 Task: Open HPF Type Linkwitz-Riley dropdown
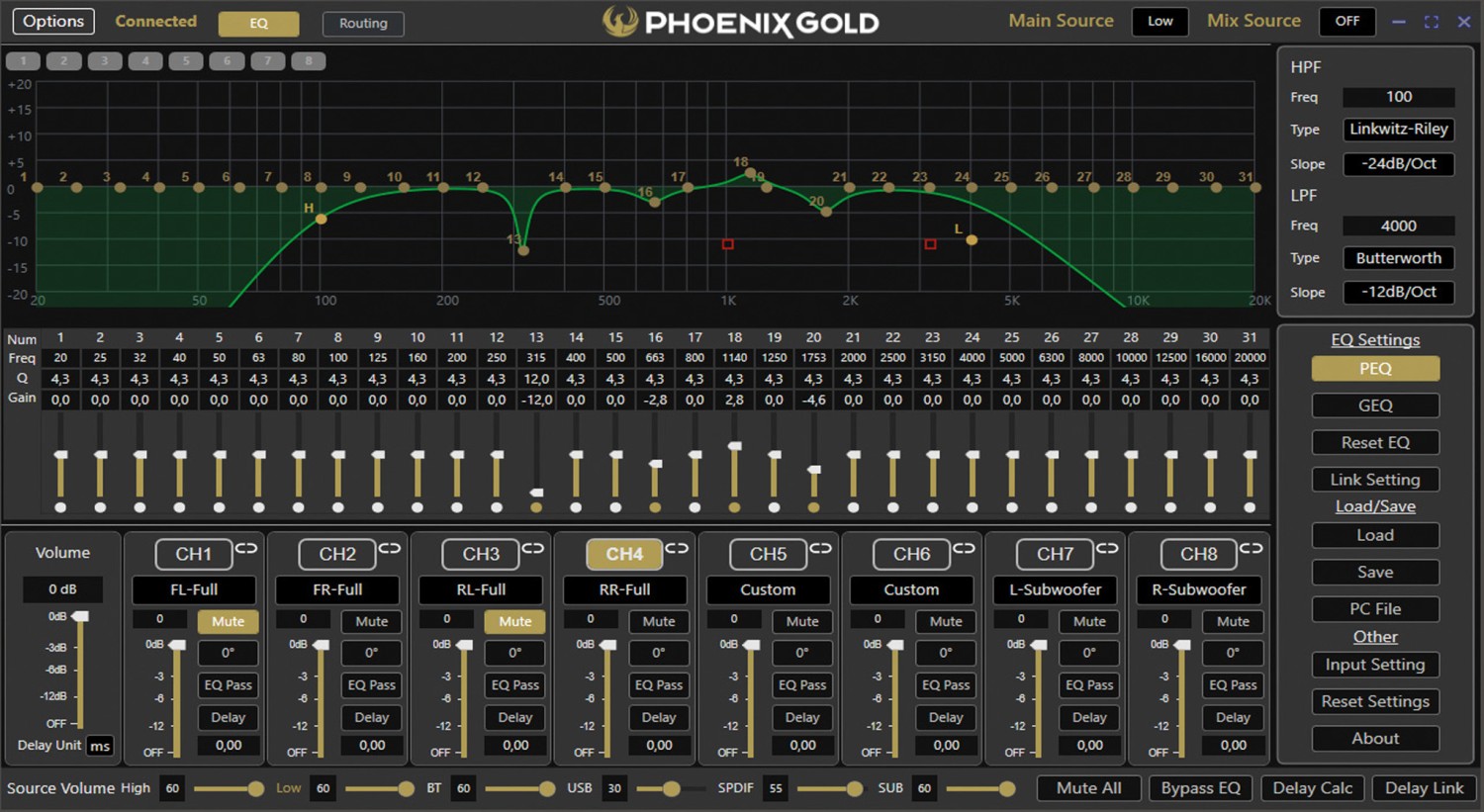click(1398, 129)
